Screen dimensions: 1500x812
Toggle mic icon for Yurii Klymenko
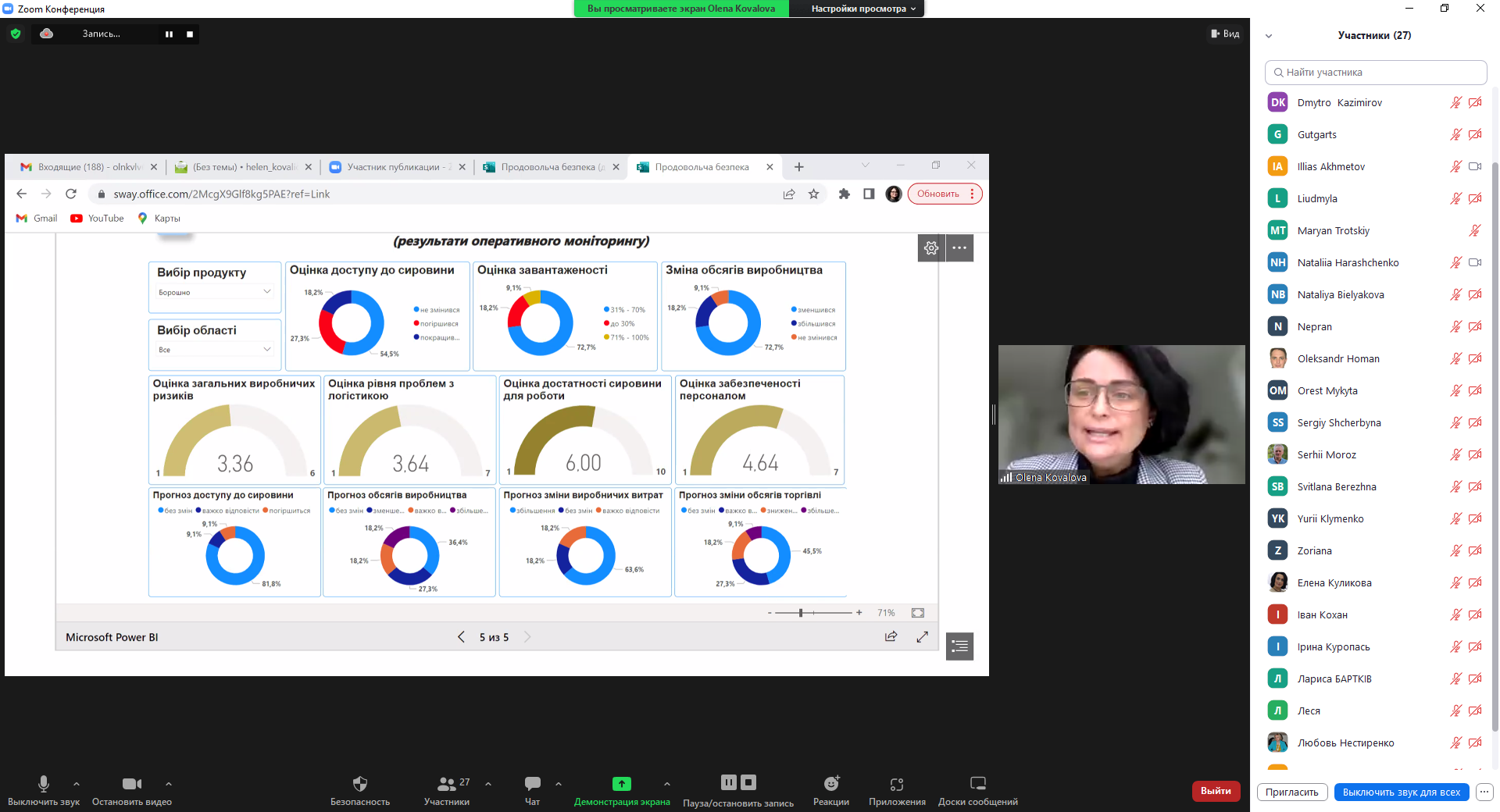1455,518
